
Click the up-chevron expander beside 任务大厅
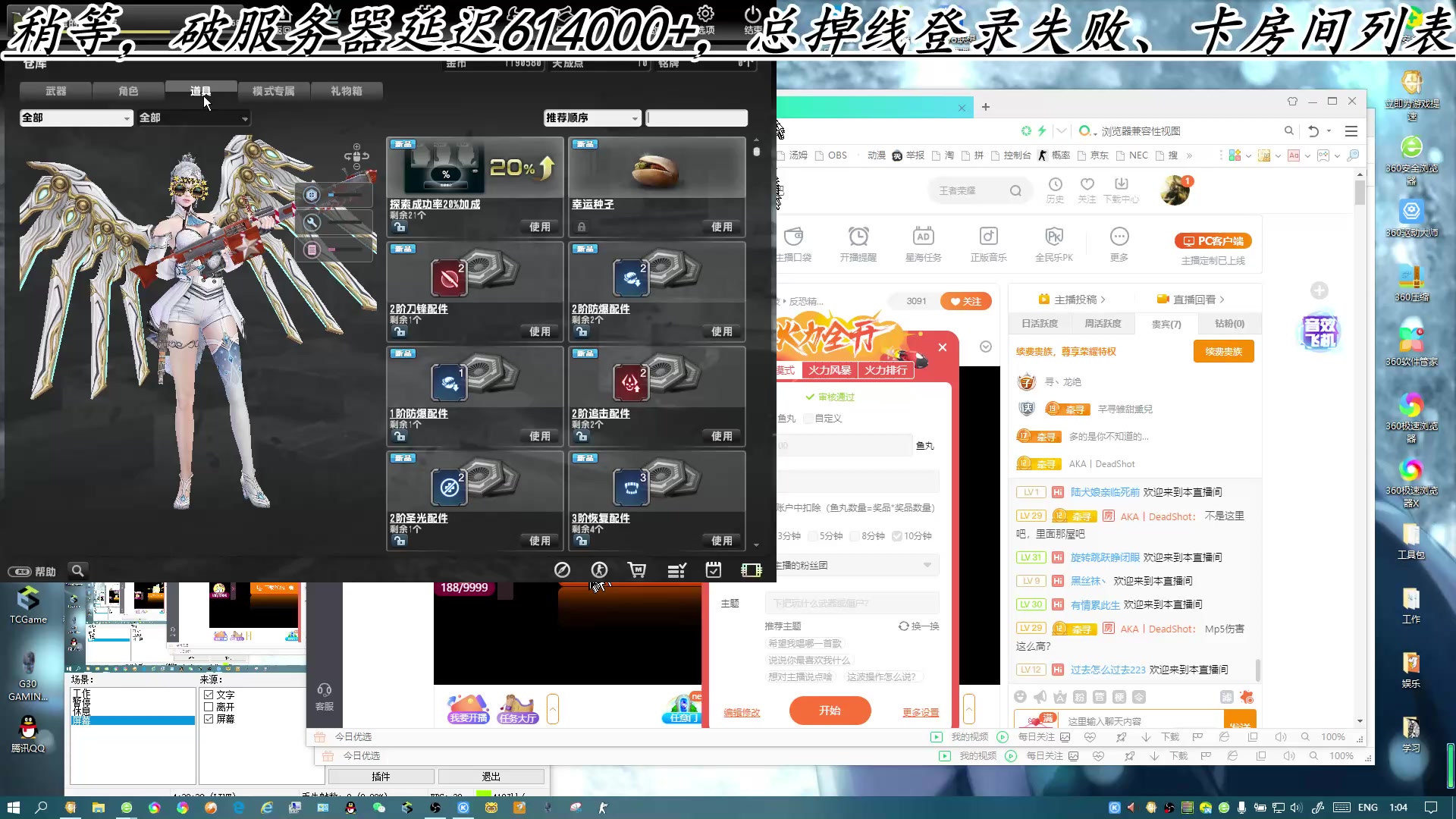pyautogui.click(x=553, y=709)
